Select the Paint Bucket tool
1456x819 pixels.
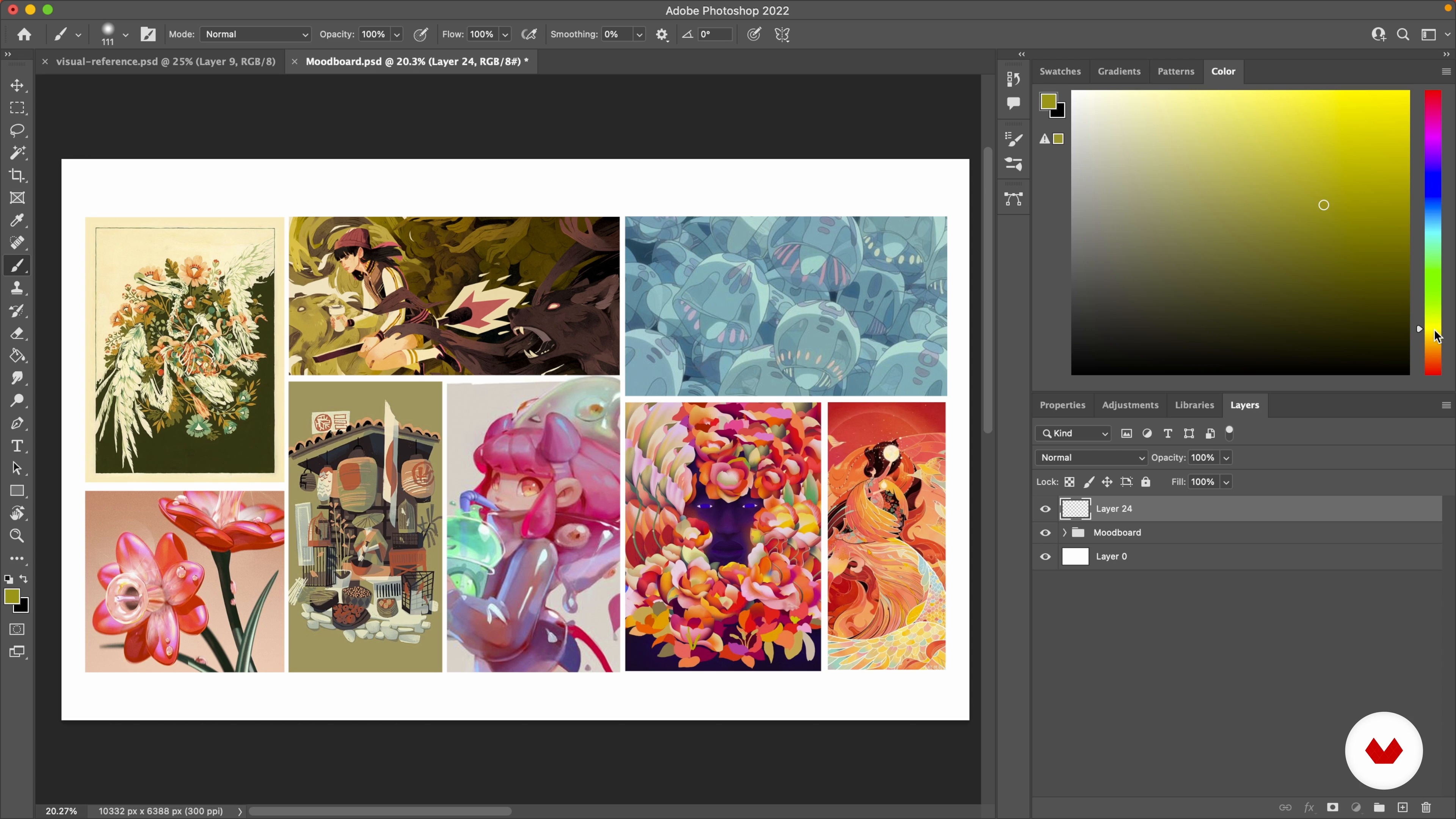pos(17,356)
